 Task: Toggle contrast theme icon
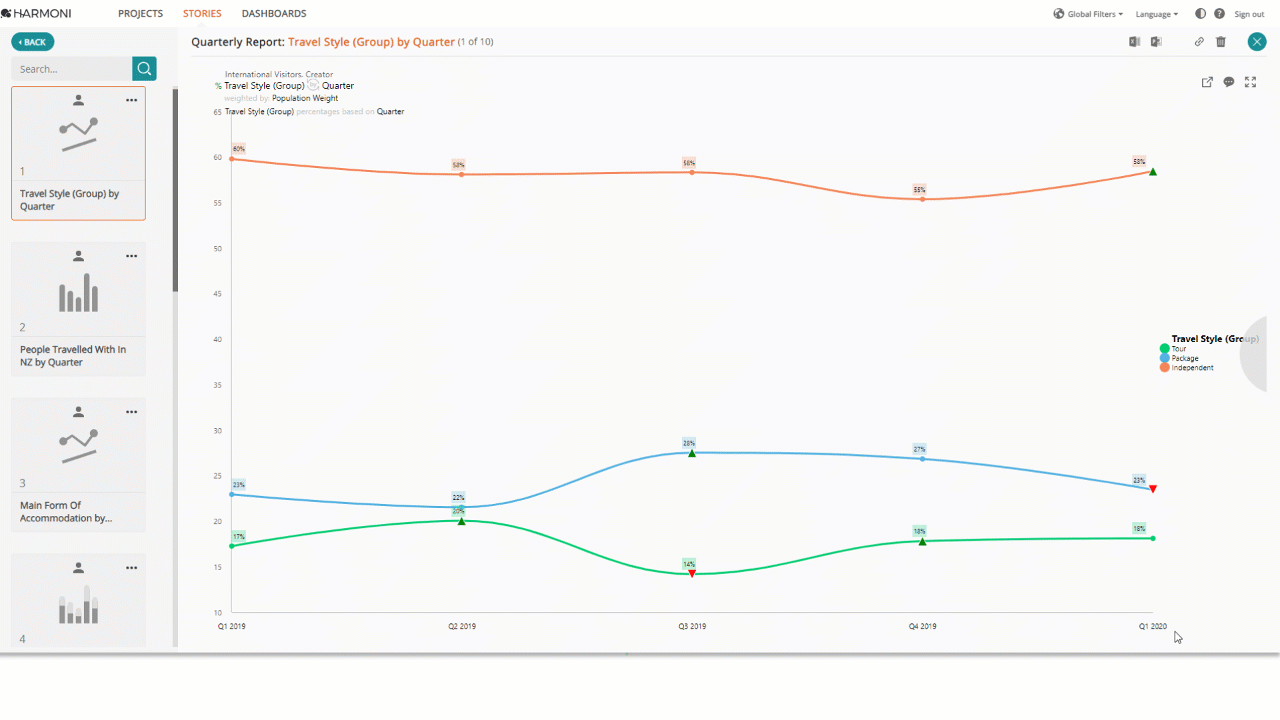[x=1201, y=14]
